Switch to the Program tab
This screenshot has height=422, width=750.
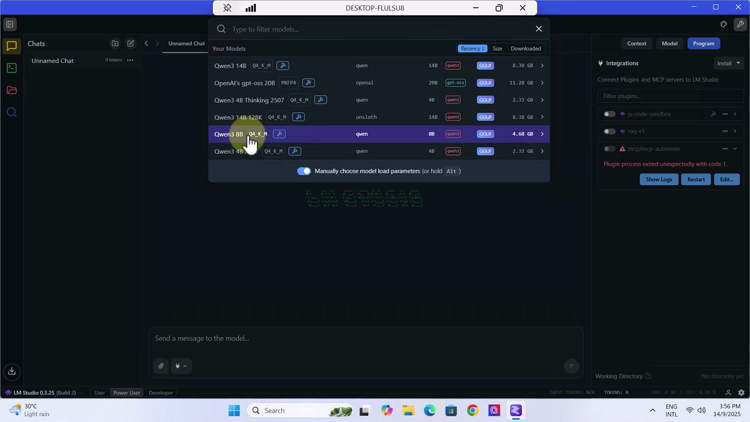pyautogui.click(x=704, y=43)
